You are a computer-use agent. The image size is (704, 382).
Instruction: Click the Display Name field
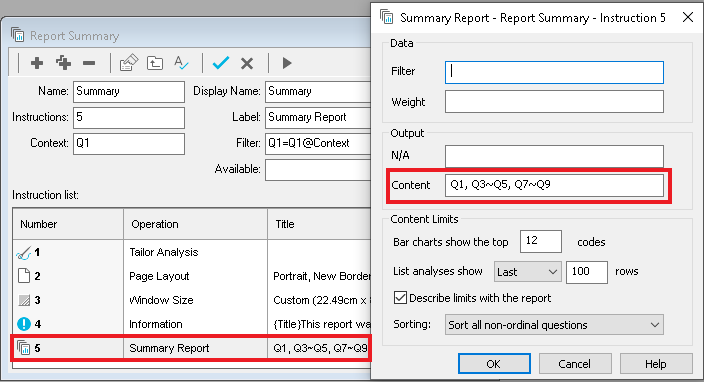pos(318,92)
